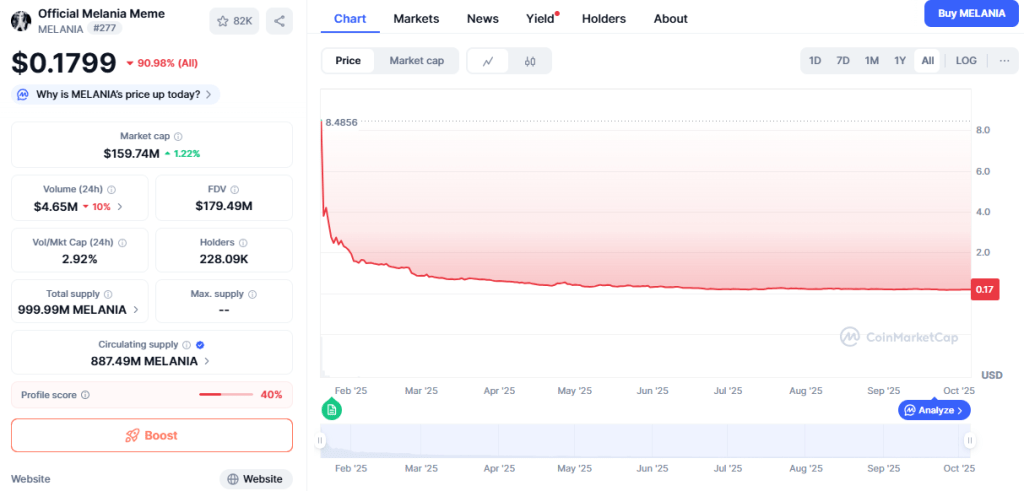Expand the Volume (24h) chevron
Screen dimensions: 1024x491
[120, 207]
